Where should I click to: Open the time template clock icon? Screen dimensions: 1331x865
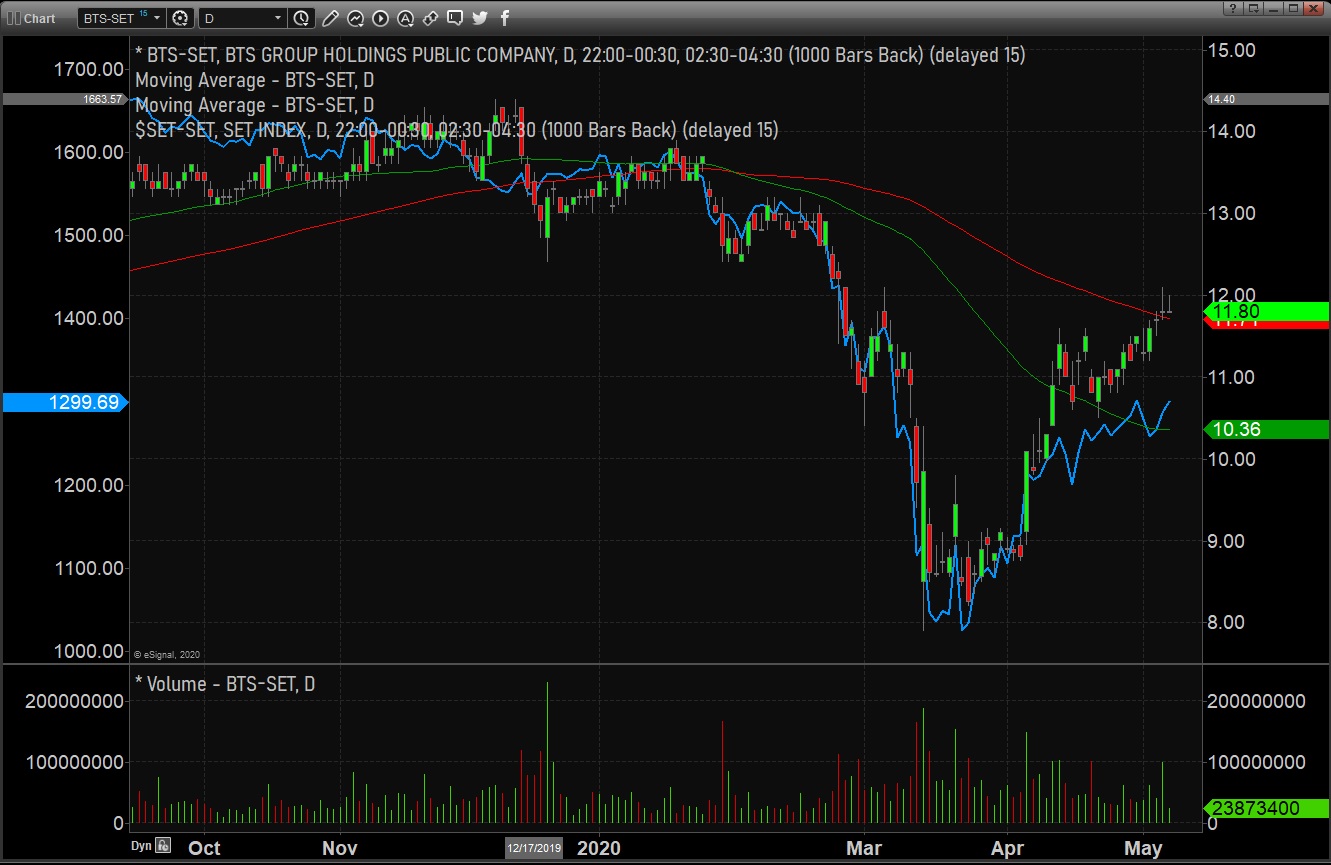pos(302,18)
